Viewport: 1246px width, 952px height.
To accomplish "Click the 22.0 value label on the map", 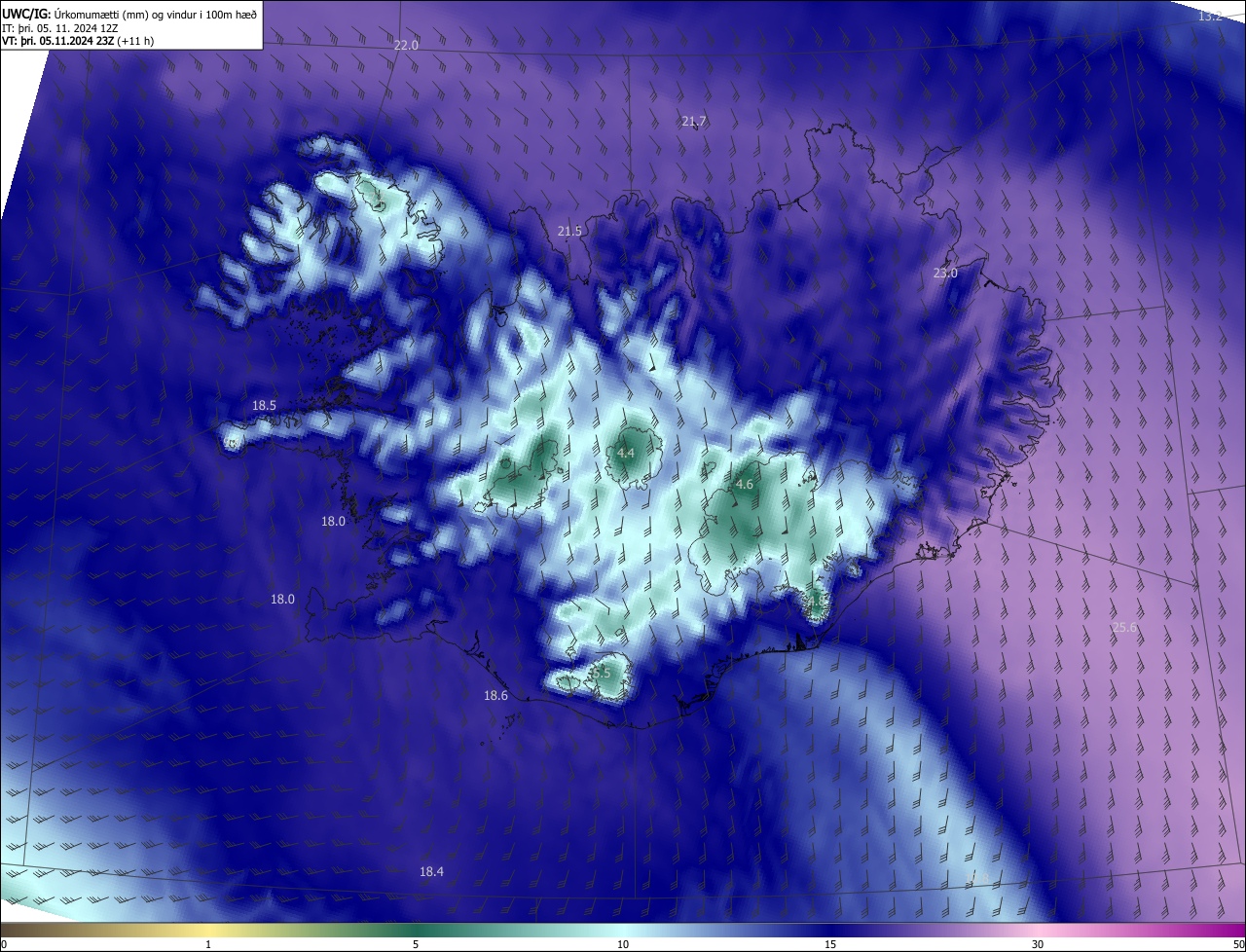I will coord(406,46).
